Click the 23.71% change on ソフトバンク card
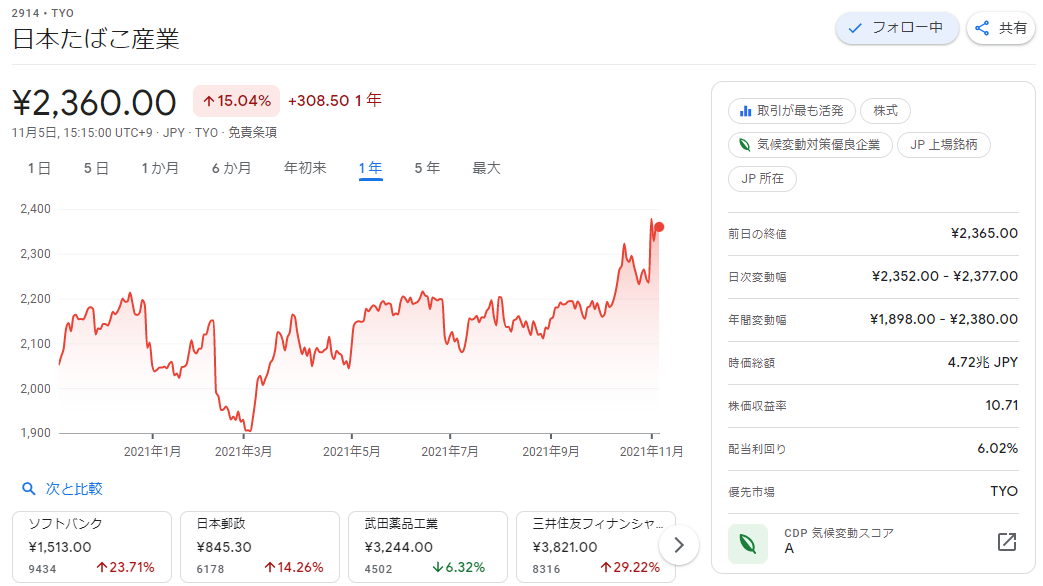 coord(125,567)
